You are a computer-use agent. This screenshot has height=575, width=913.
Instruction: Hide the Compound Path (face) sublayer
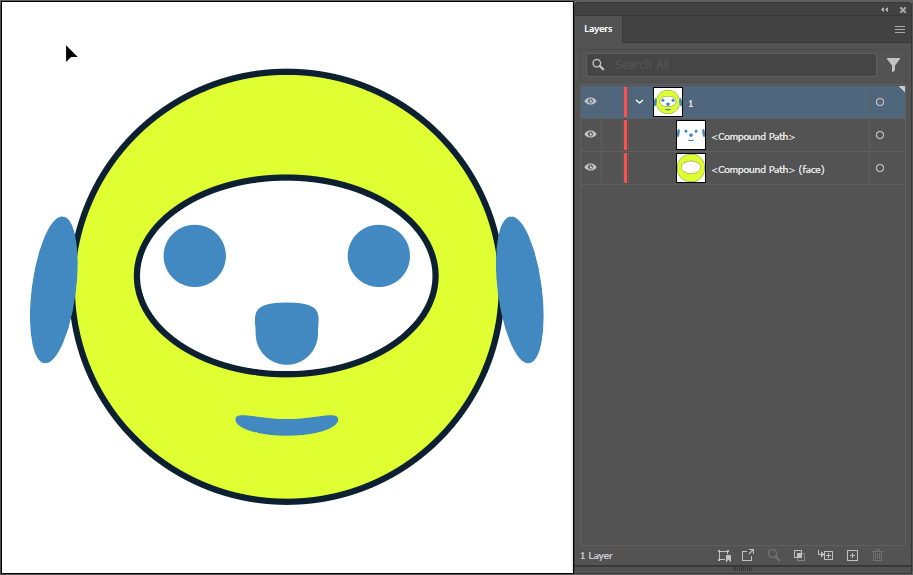tap(590, 168)
